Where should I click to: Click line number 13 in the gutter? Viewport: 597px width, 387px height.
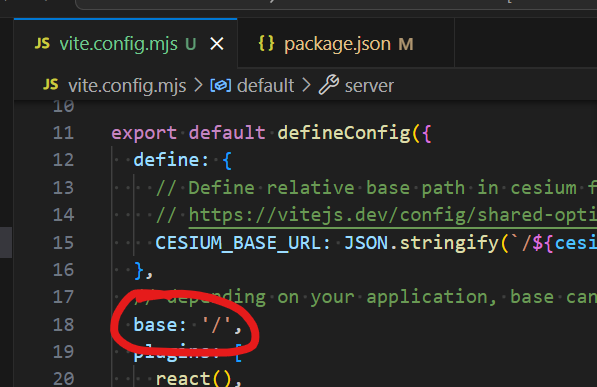click(x=63, y=188)
